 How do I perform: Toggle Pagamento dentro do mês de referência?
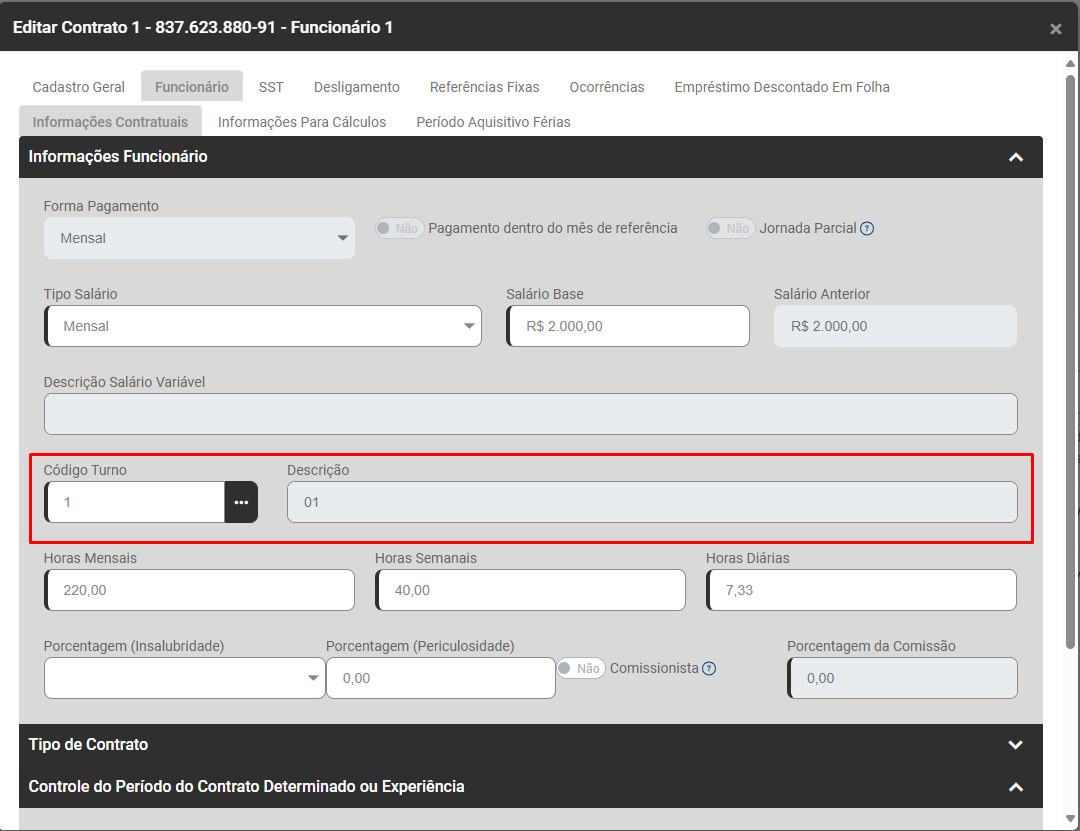400,228
